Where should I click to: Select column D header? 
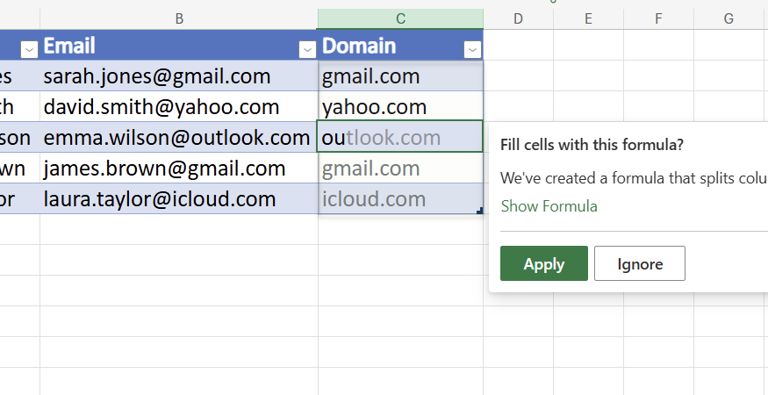coord(518,19)
